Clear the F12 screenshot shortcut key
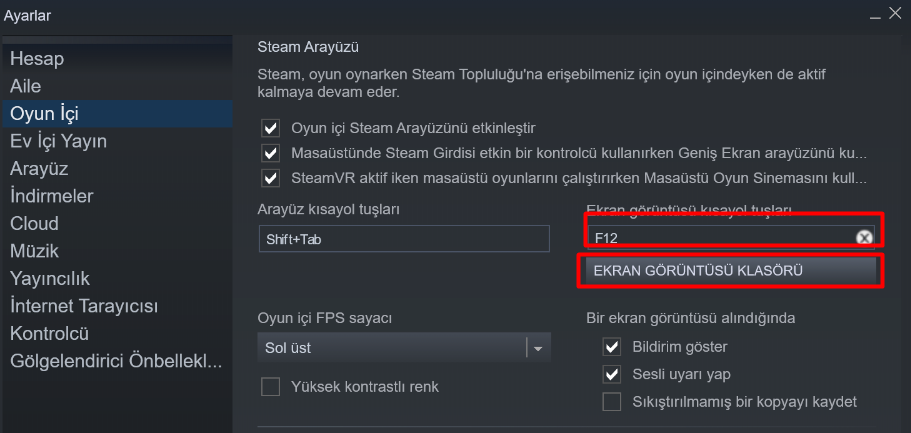This screenshot has height=433, width=911. click(x=864, y=237)
